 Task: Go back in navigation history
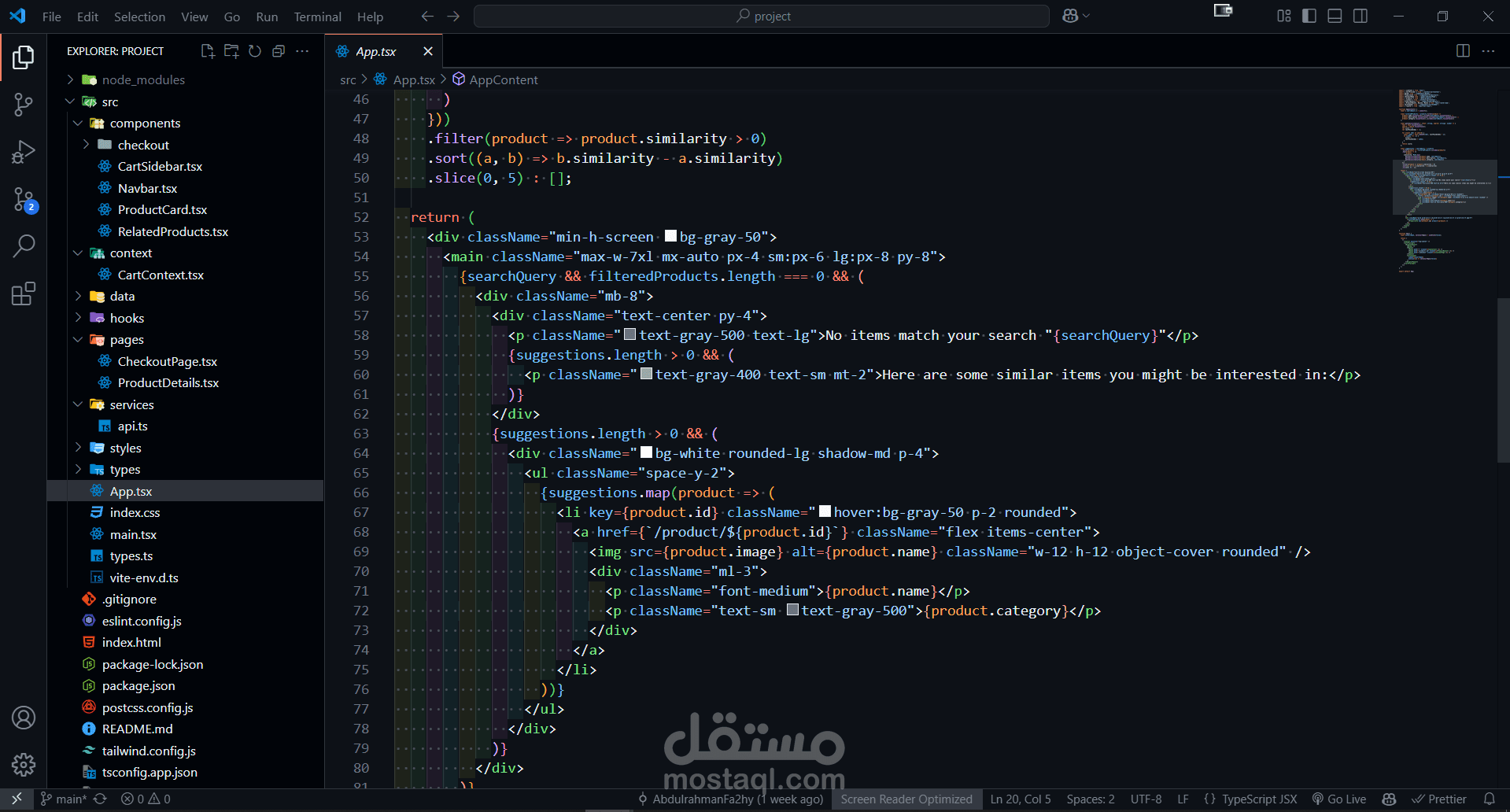tap(427, 17)
